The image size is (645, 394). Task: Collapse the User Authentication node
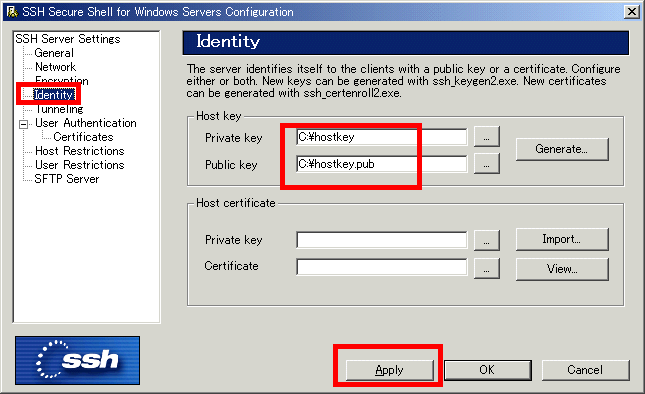[x=24, y=124]
